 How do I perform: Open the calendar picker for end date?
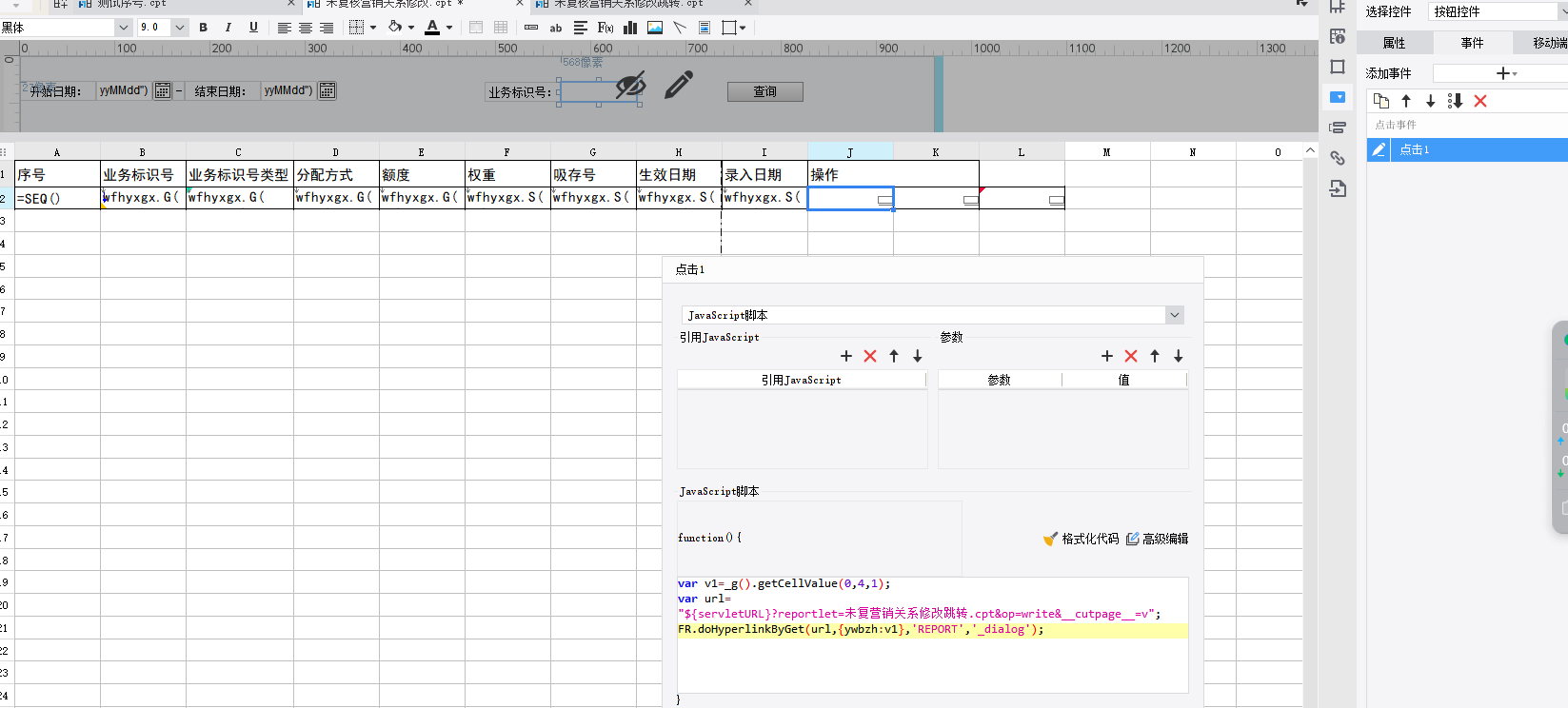[x=327, y=91]
